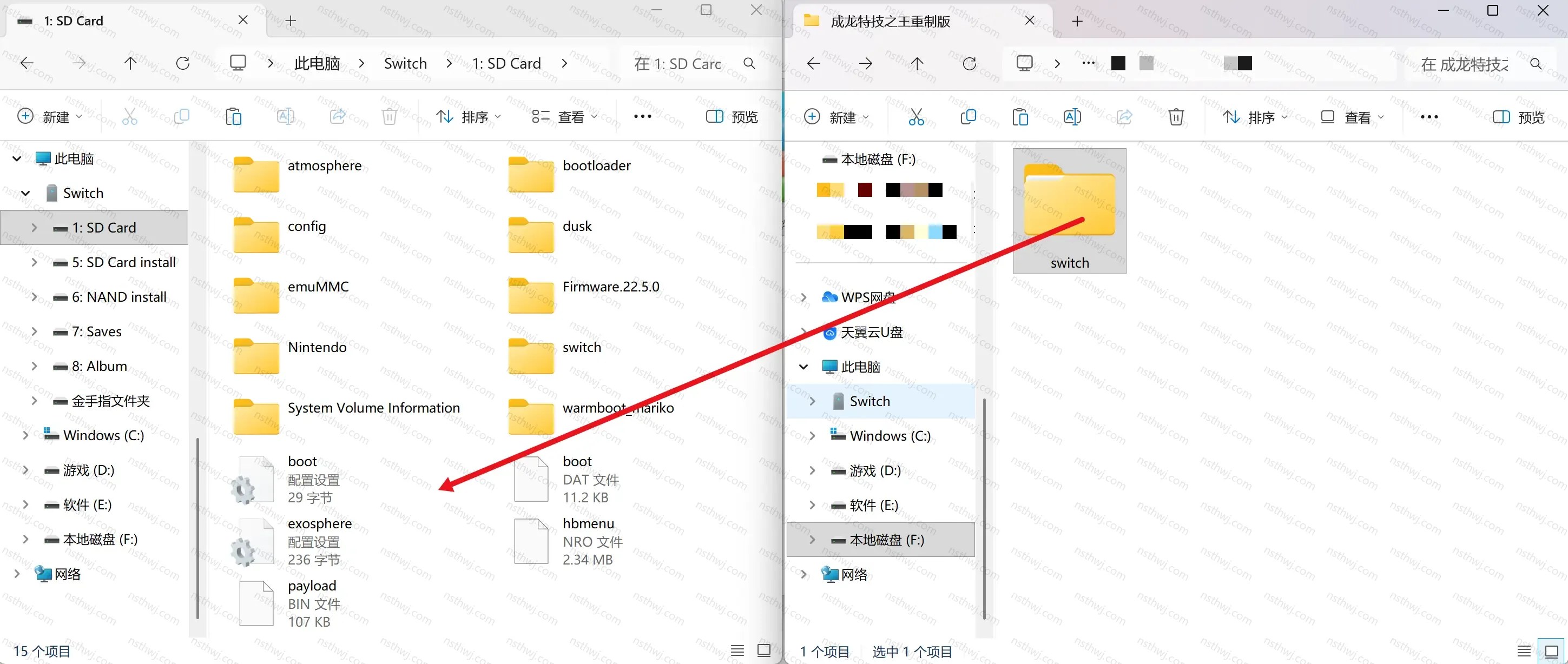The height and width of the screenshot is (664, 1568).
Task: Toggle the 预览 pane in right window
Action: click(1518, 117)
